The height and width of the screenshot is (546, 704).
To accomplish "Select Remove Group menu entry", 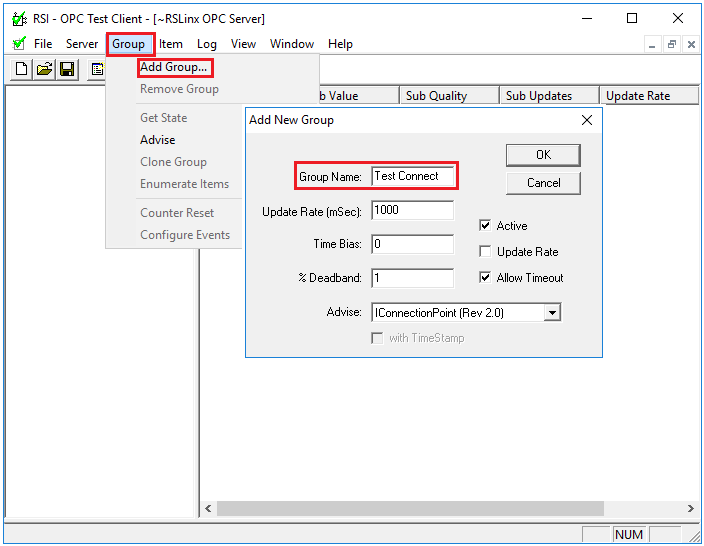I will click(x=179, y=89).
